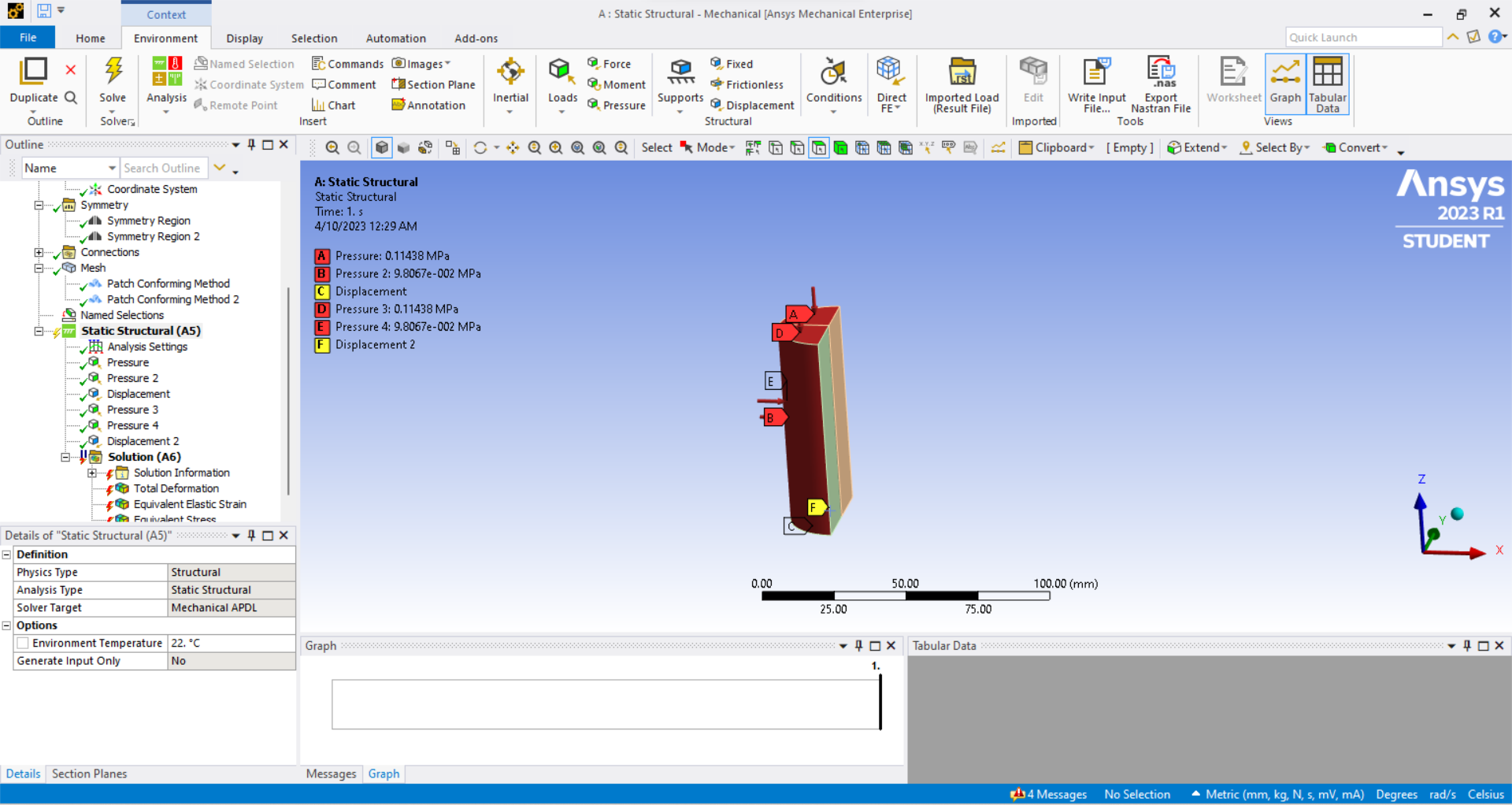This screenshot has height=805, width=1512.
Task: Click the Annotation button
Action: tap(428, 105)
